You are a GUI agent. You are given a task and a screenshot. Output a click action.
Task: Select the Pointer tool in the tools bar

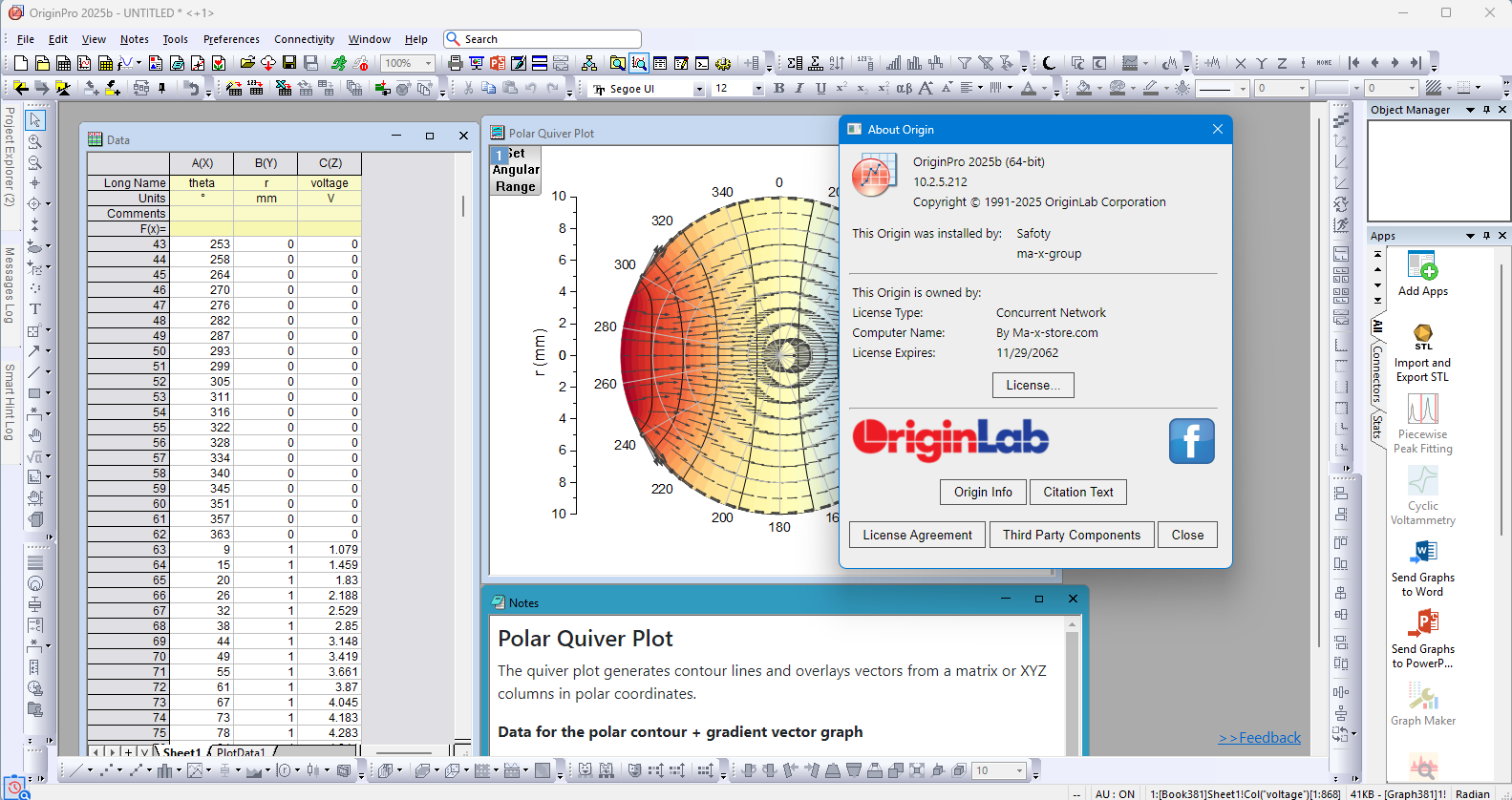click(x=34, y=120)
